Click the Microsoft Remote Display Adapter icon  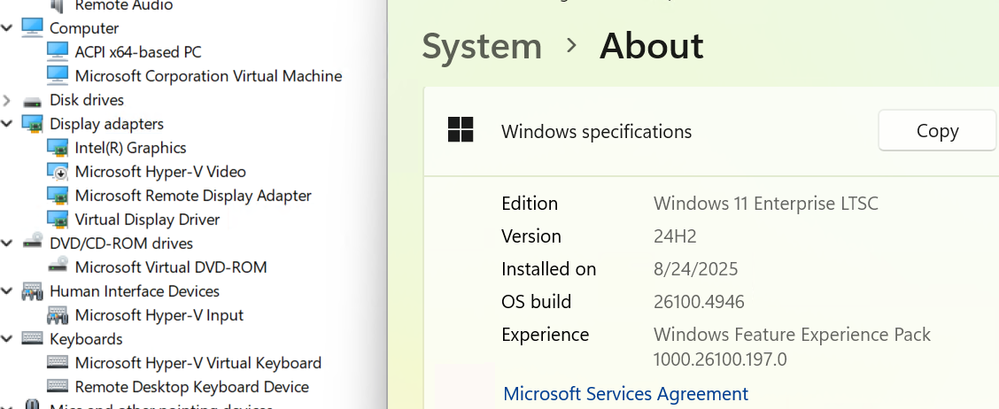coord(58,196)
